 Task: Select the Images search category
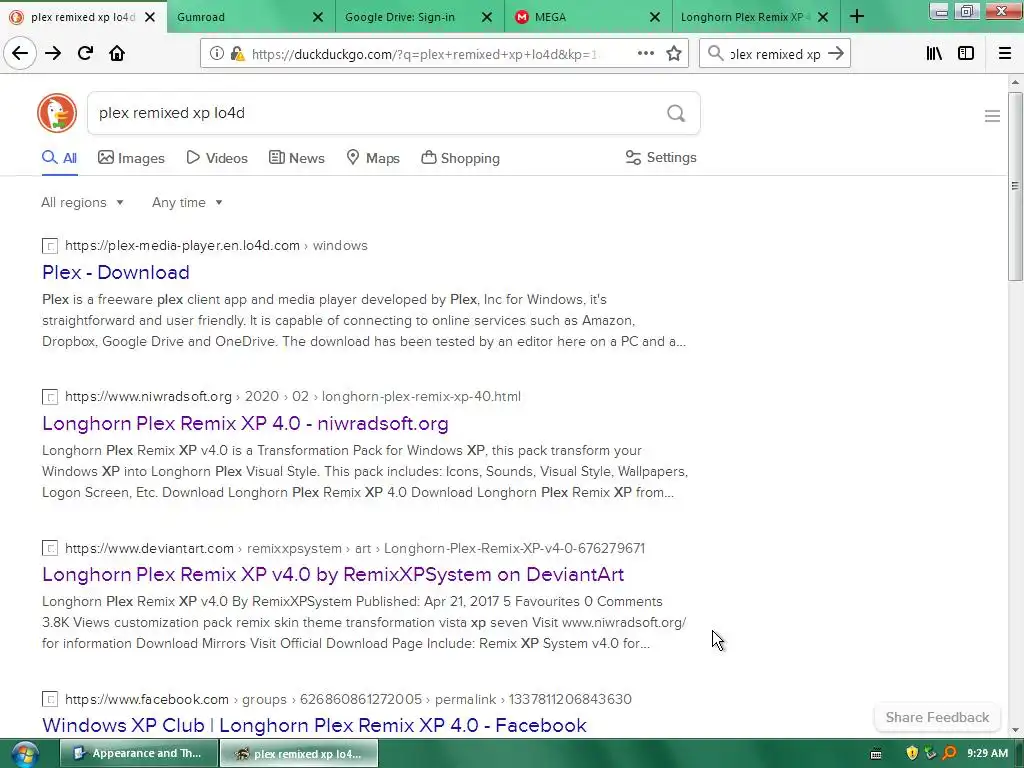[131, 158]
